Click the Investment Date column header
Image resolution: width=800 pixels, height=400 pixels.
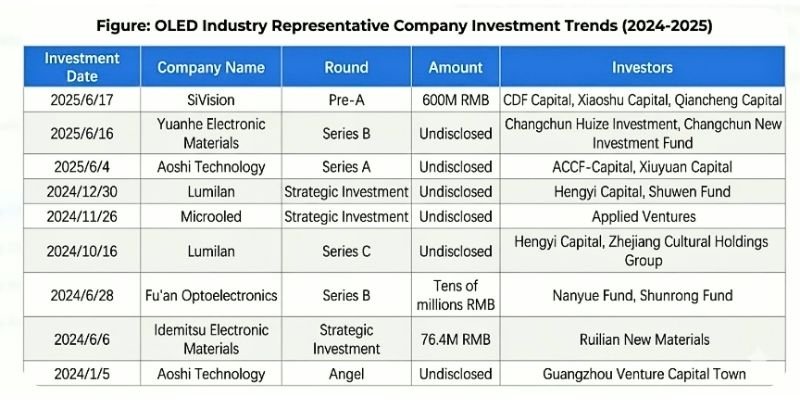click(82, 67)
